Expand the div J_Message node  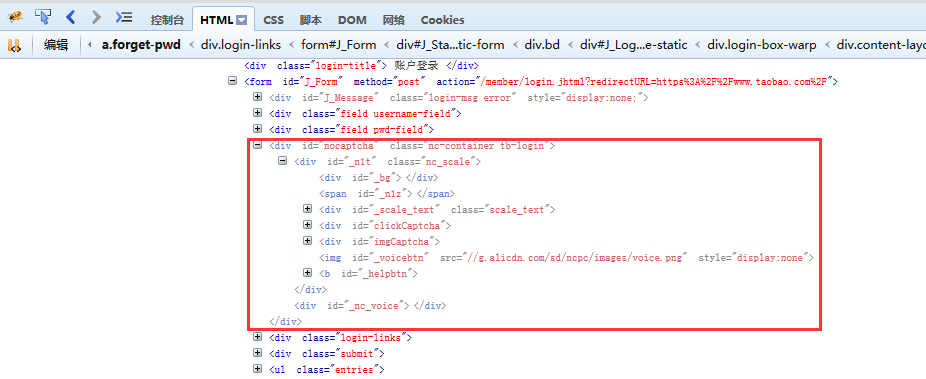(x=257, y=97)
